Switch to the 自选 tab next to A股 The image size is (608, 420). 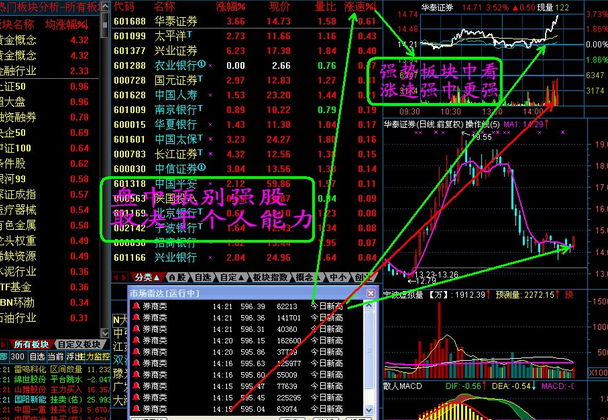[x=203, y=277]
